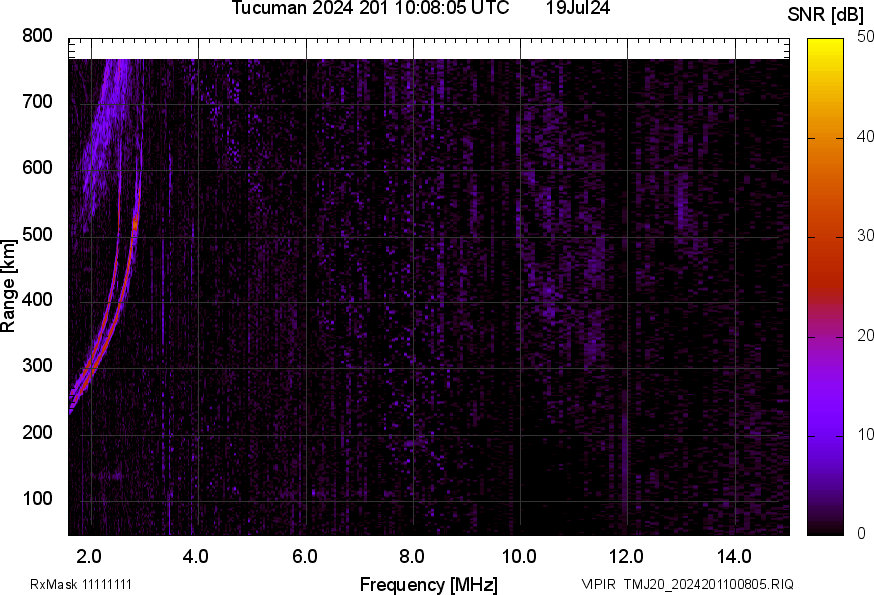Click the SNR [dB] colorbar title

pos(827,13)
